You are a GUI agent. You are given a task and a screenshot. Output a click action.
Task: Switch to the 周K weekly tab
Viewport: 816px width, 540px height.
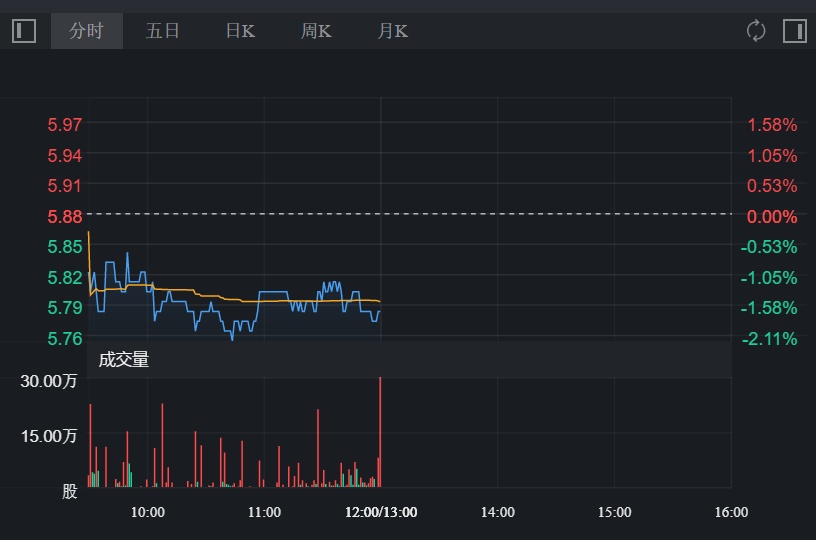coord(316,31)
